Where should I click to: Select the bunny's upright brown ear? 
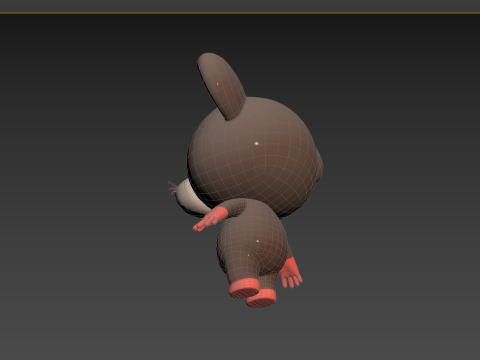click(x=221, y=86)
